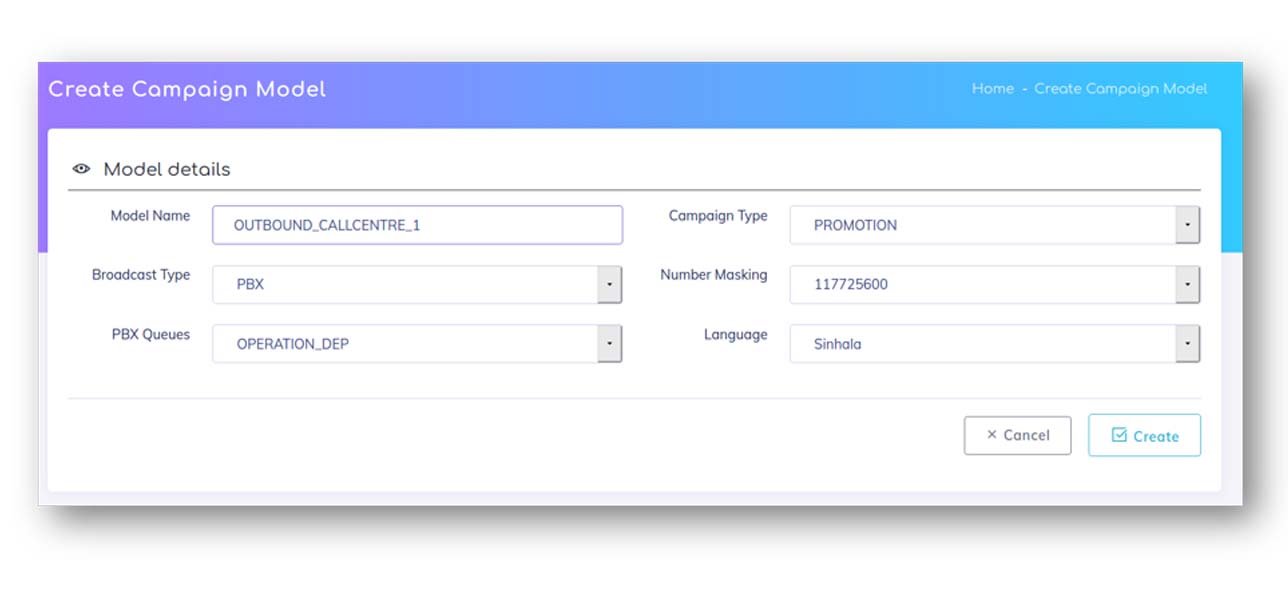Click the Model details section heading
The image size is (1288, 600).
(167, 169)
